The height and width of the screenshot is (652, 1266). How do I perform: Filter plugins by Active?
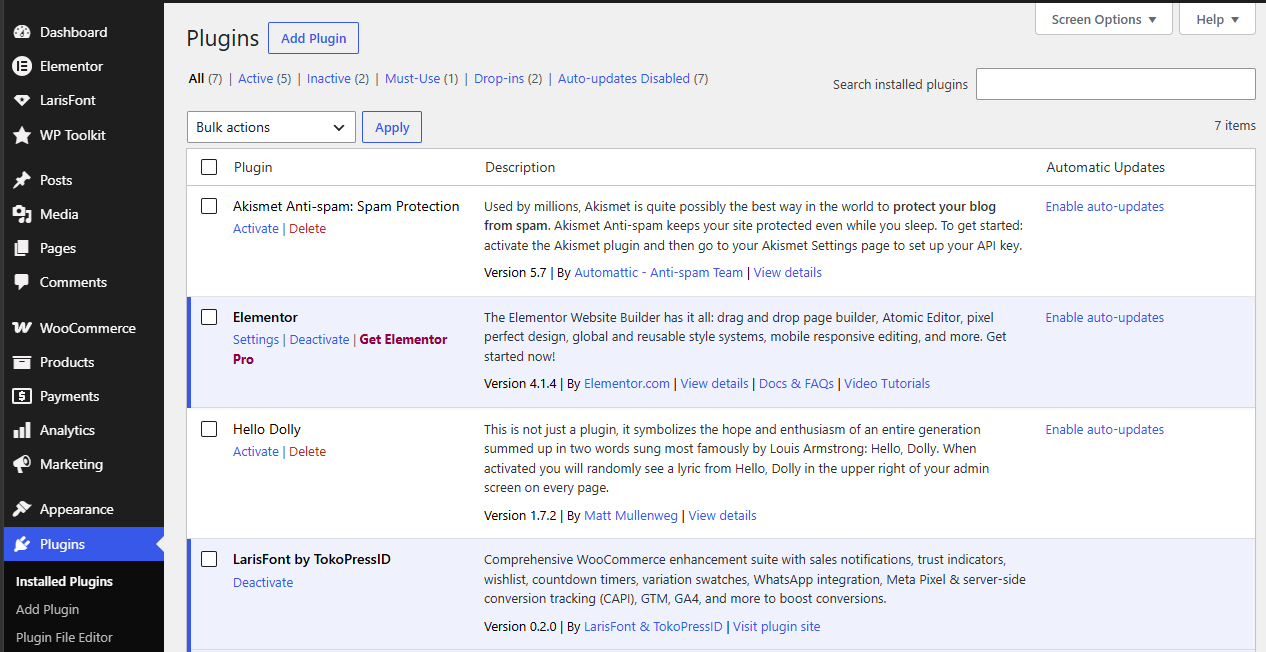(x=255, y=78)
